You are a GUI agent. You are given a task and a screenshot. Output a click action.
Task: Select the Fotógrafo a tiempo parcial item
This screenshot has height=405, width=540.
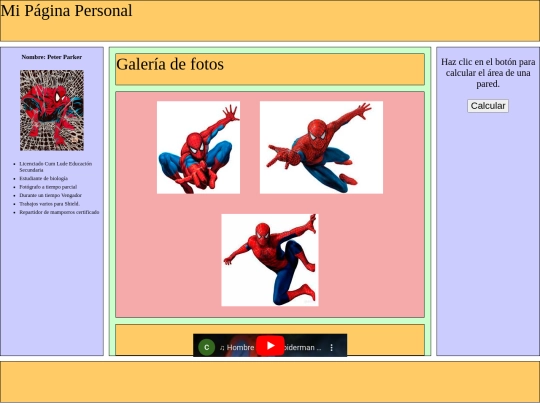[x=48, y=187]
